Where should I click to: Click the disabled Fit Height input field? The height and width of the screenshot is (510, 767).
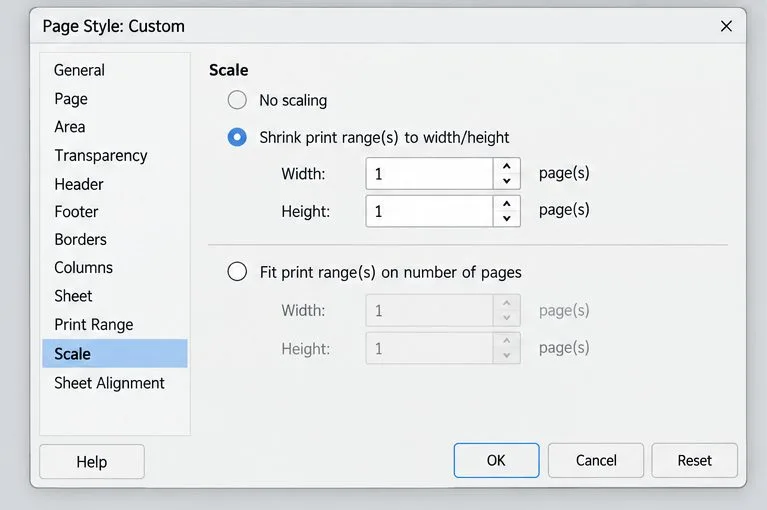[429, 348]
